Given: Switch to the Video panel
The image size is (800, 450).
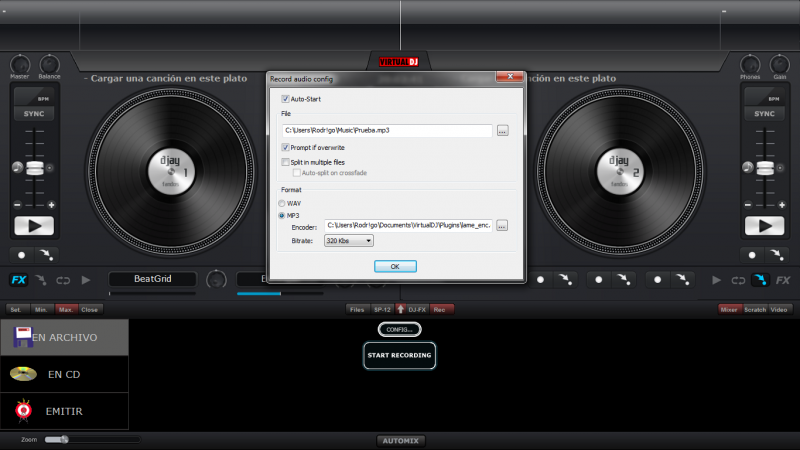Looking at the screenshot, I should [x=779, y=310].
